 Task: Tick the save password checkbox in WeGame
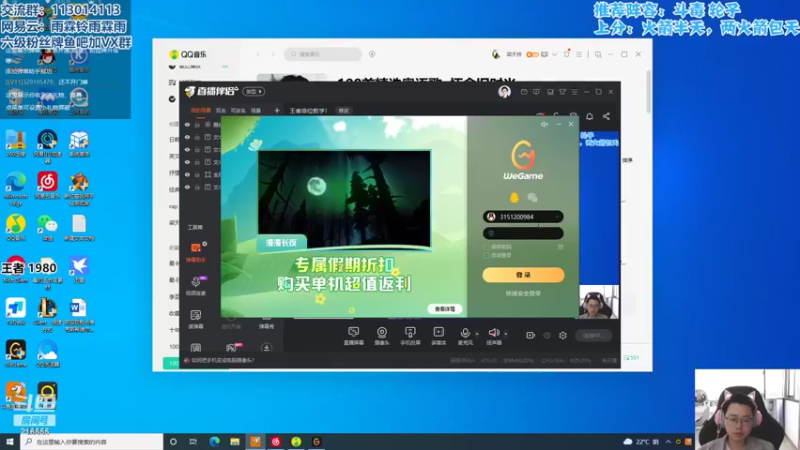point(486,246)
